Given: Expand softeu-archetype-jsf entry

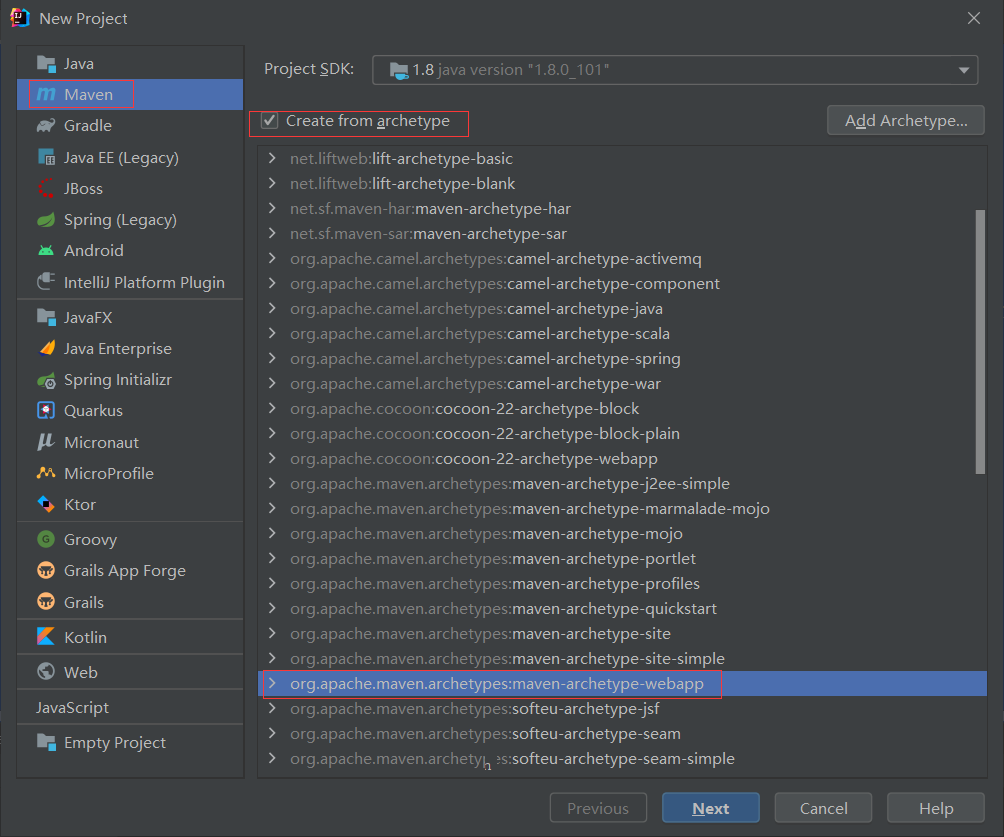Looking at the screenshot, I should [272, 708].
